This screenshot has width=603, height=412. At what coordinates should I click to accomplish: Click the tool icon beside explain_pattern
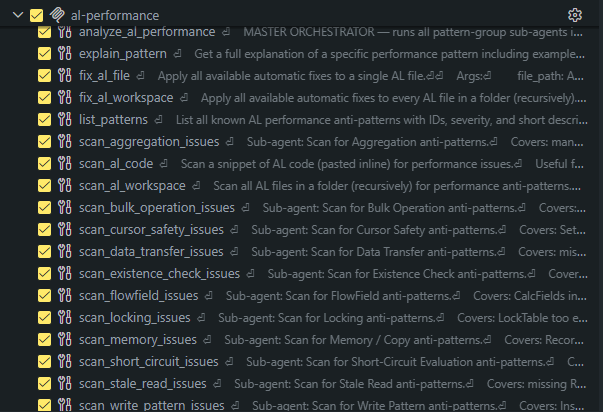(65, 53)
